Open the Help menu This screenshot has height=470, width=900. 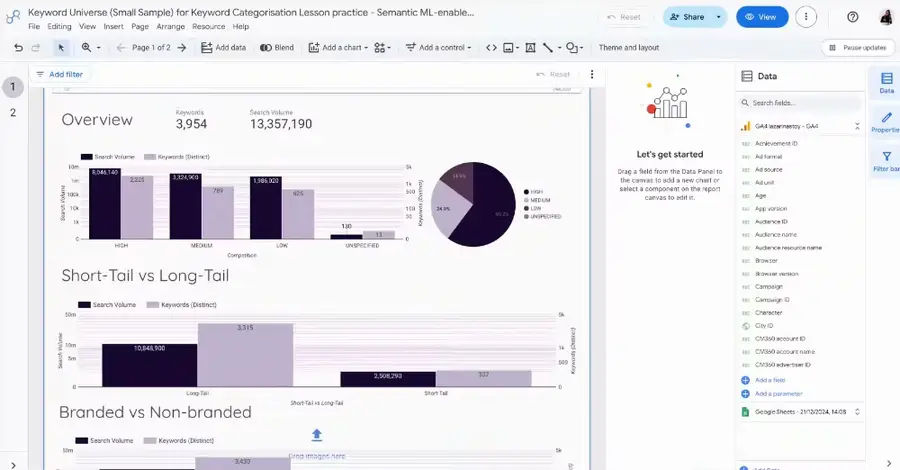[x=240, y=26]
